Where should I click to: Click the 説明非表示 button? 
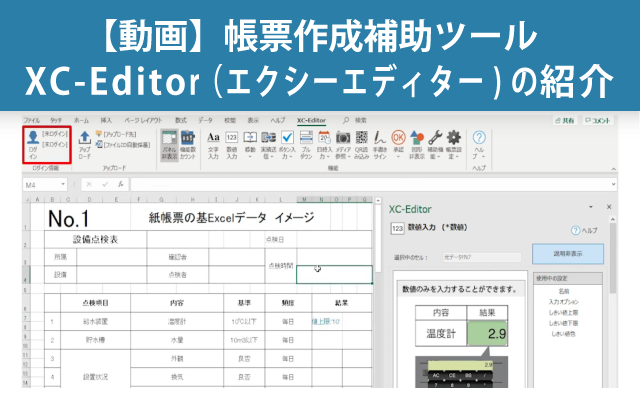click(x=568, y=254)
